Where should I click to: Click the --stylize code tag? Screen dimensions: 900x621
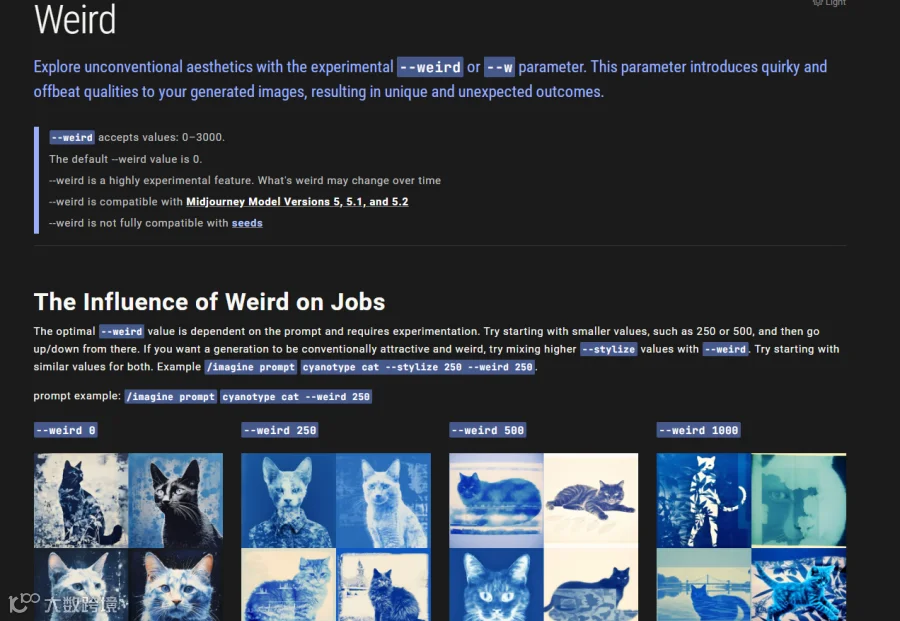608,349
